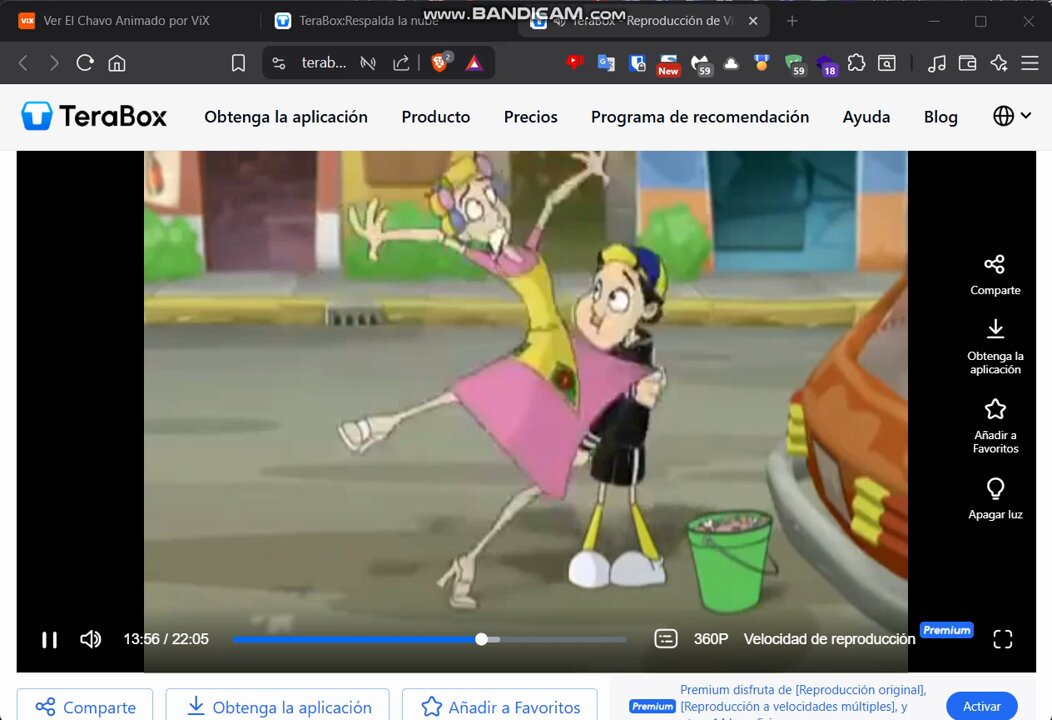Open the Precios page
Image resolution: width=1052 pixels, height=720 pixels.
(531, 117)
